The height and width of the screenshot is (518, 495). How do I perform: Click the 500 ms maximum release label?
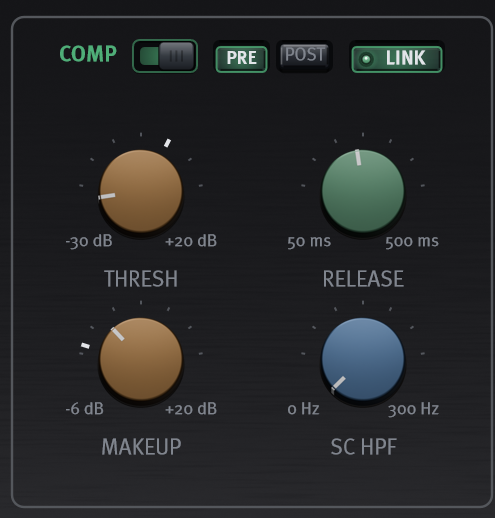(x=412, y=241)
